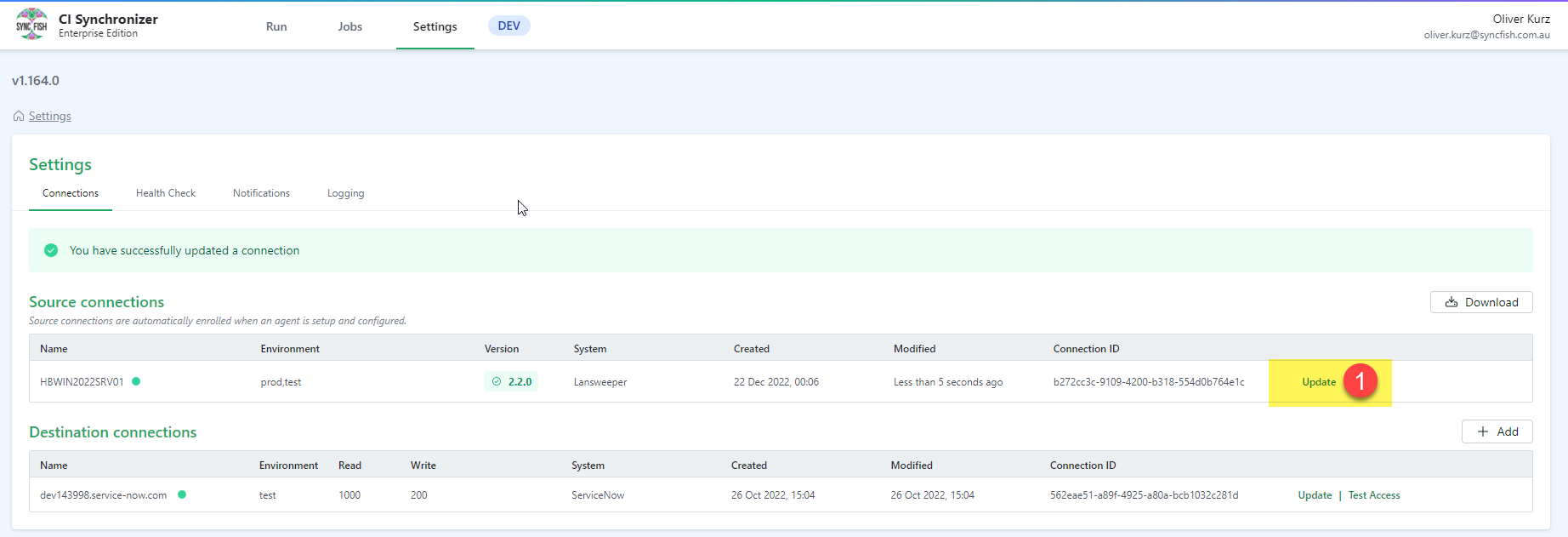Click the source connection ID b272cc3c value
The width and height of the screenshot is (1568, 537).
1149,382
